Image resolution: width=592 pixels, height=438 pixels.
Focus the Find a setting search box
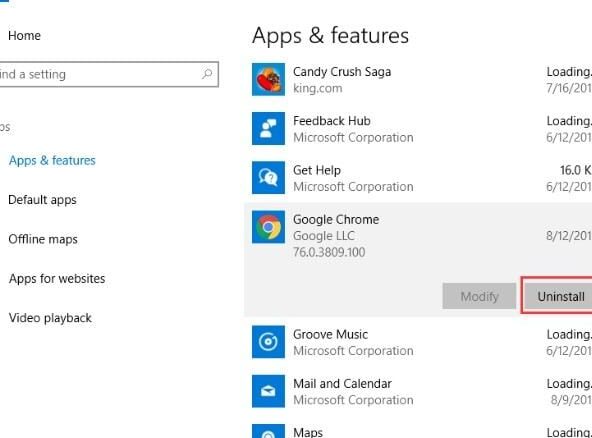pos(109,74)
